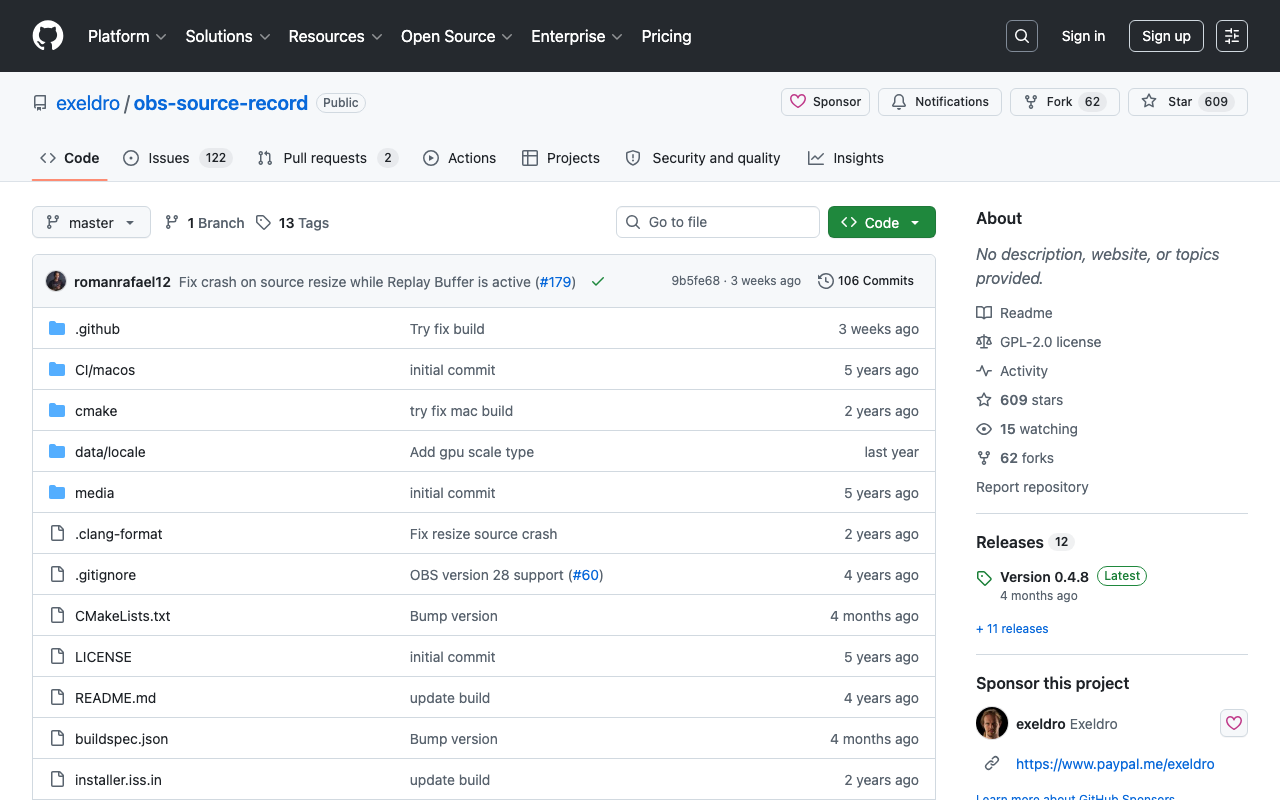
Task: Click the green check status icon
Action: [598, 282]
